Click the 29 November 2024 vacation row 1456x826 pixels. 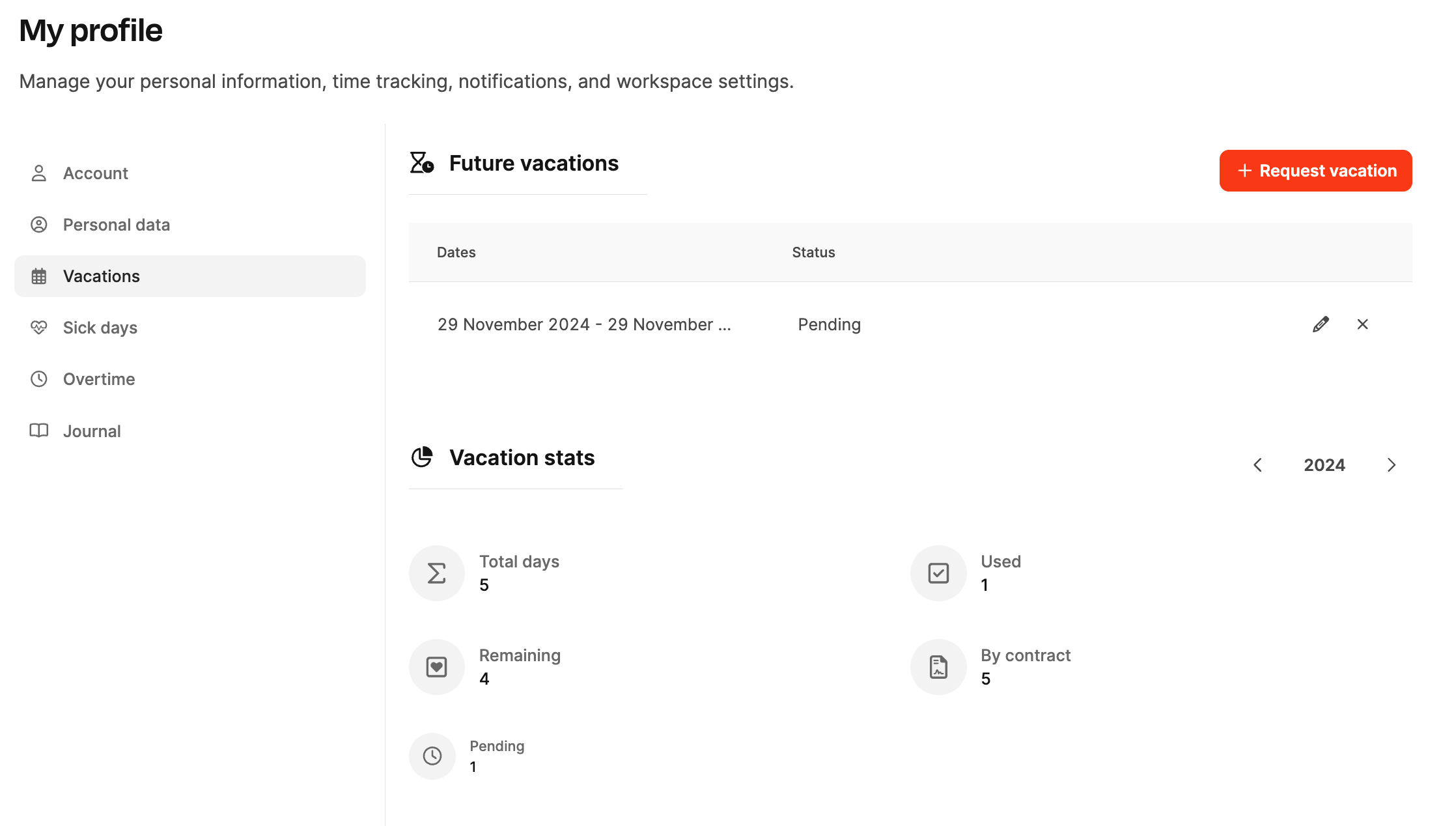tap(584, 324)
